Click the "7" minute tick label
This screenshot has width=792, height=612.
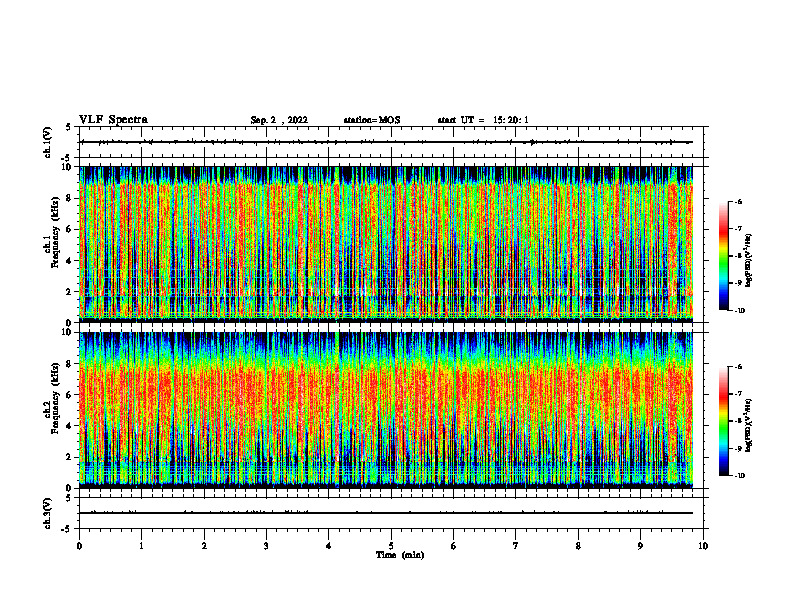516,546
